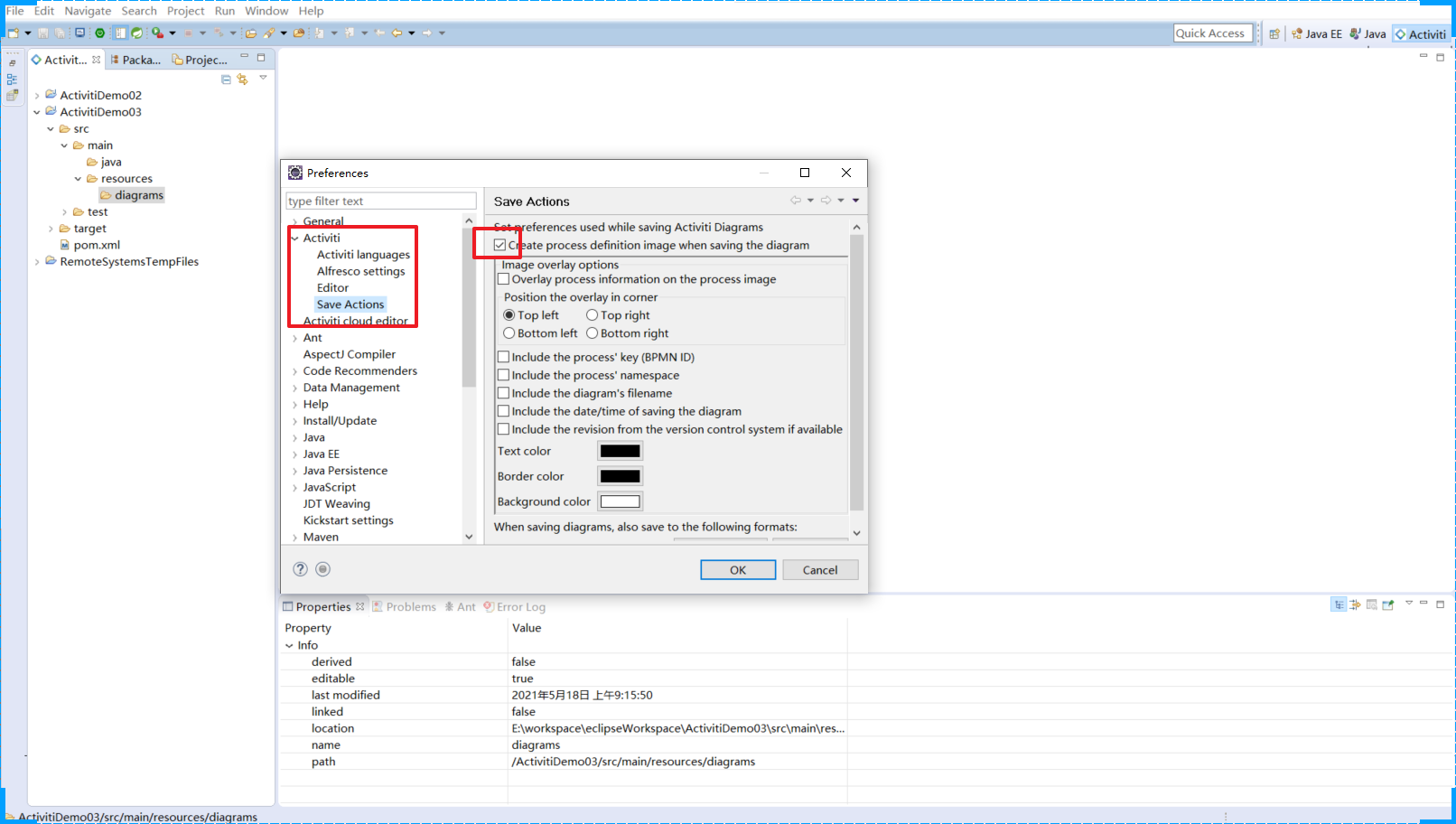Toggle Create process definition image checkbox

tap(499, 245)
